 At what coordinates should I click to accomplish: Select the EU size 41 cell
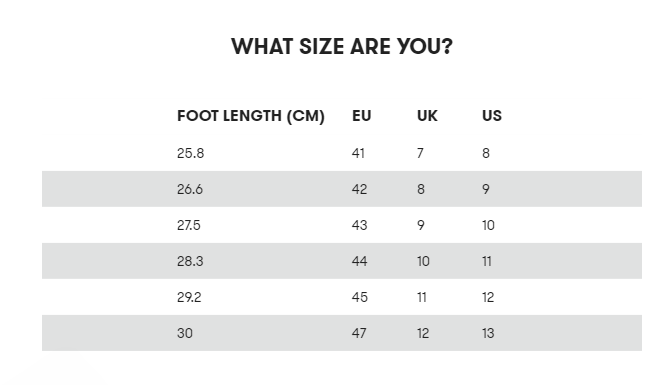[358, 153]
